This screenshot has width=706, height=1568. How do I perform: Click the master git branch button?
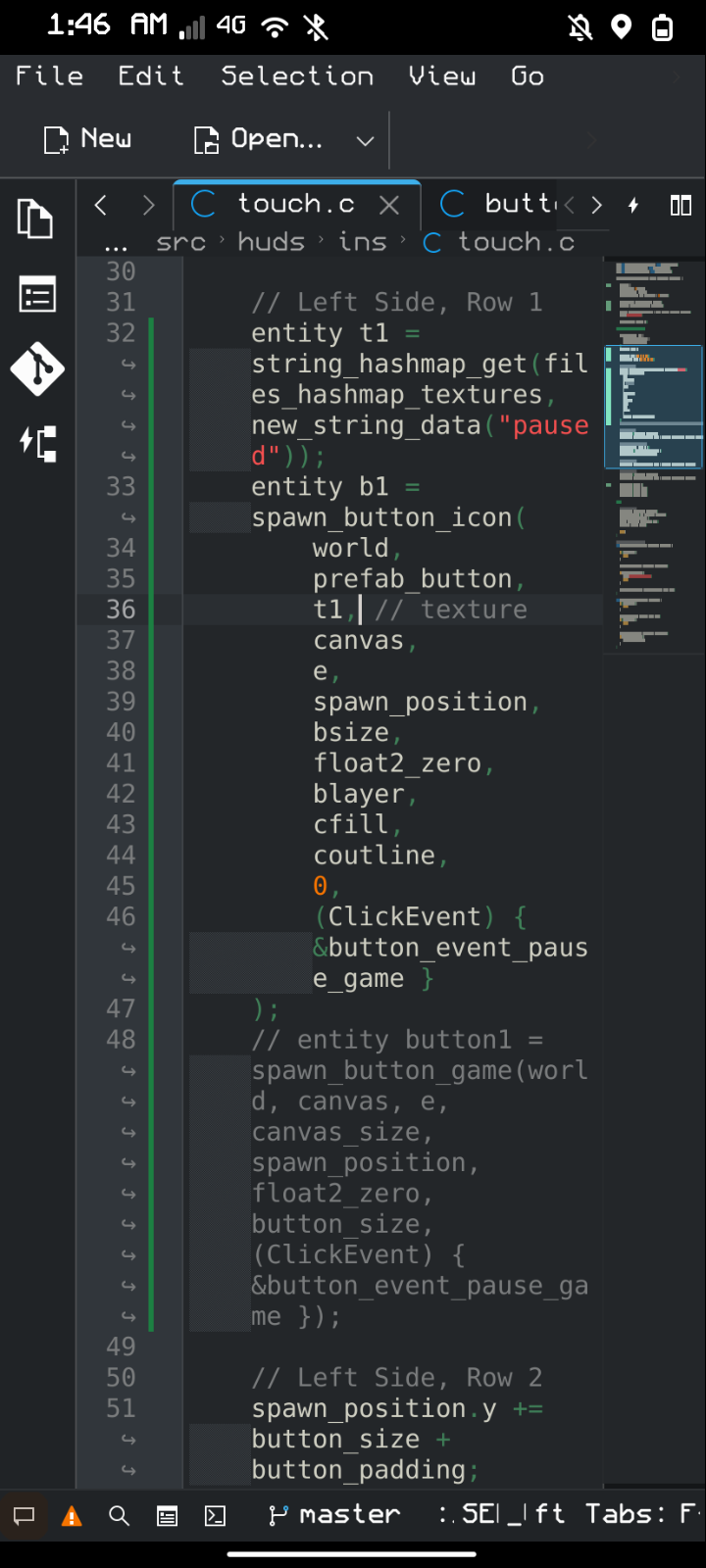pyautogui.click(x=335, y=1515)
